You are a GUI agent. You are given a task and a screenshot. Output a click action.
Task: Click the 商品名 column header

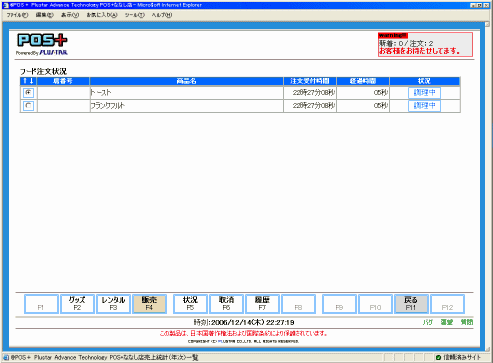pyautogui.click(x=186, y=81)
